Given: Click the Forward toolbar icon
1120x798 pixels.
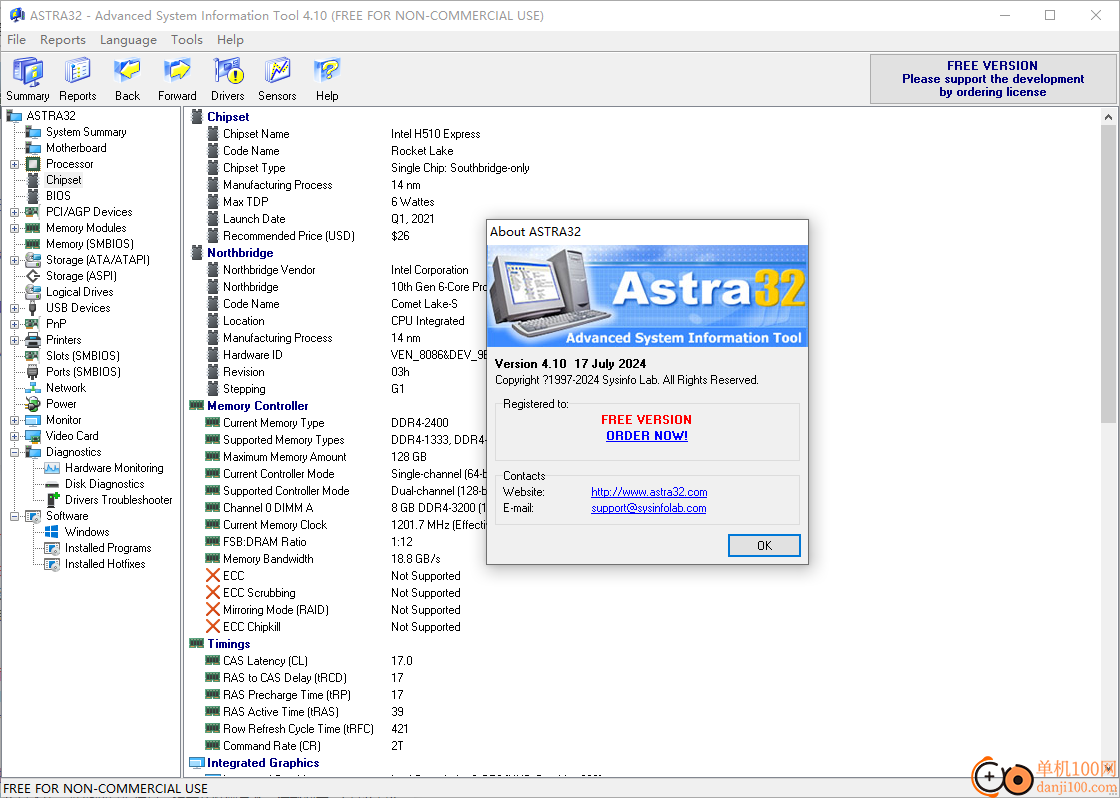Looking at the screenshot, I should [177, 80].
